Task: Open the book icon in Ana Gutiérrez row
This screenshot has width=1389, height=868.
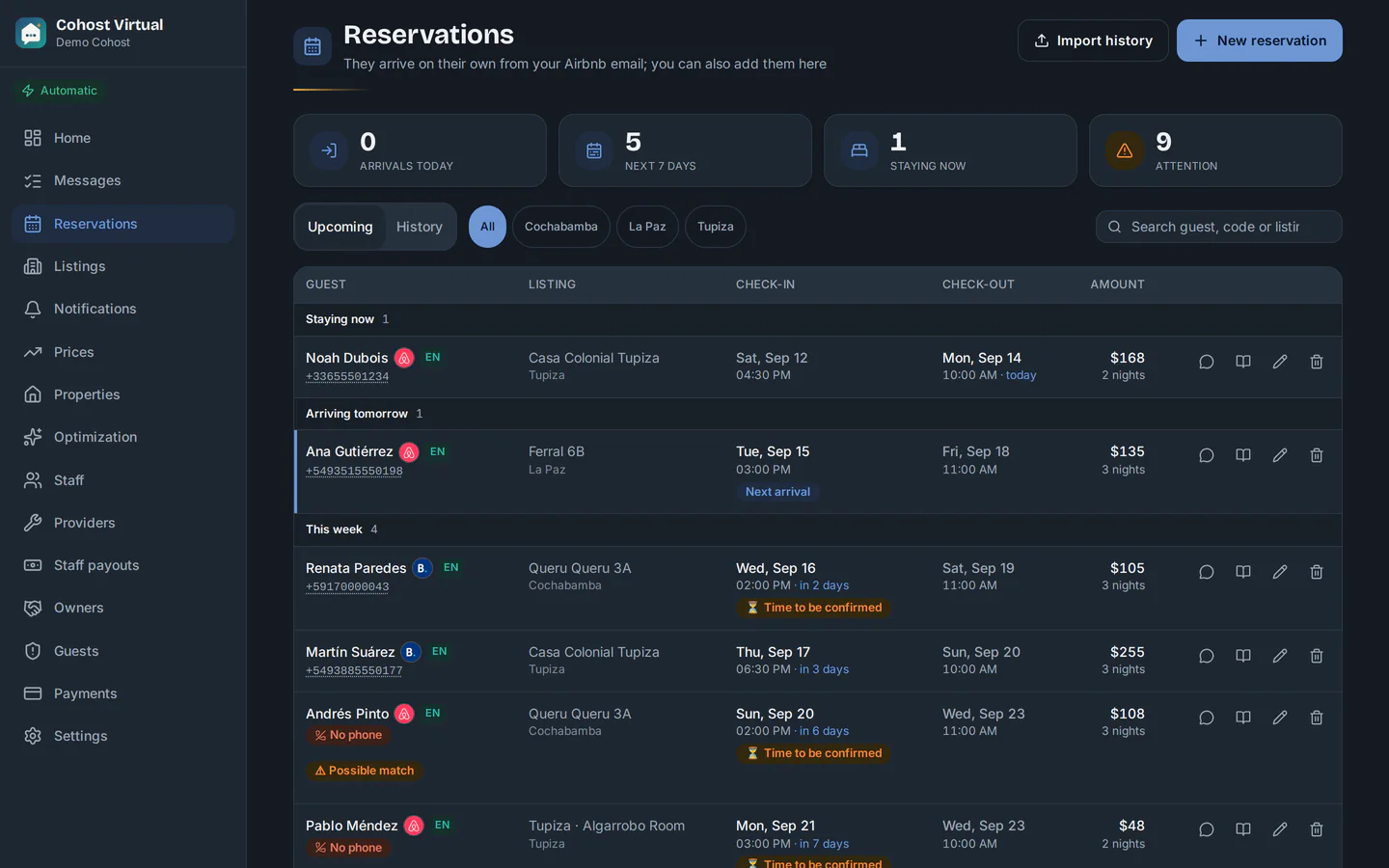Action: pos(1243,455)
